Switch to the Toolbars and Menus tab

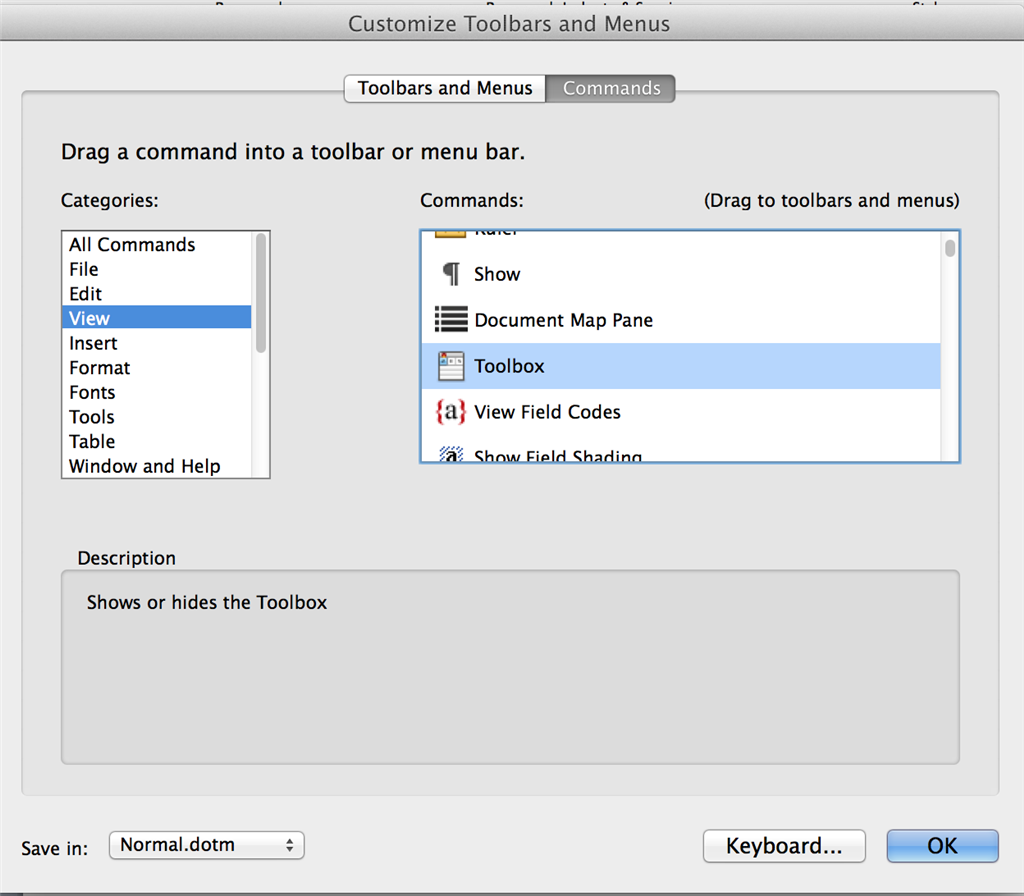click(x=444, y=88)
